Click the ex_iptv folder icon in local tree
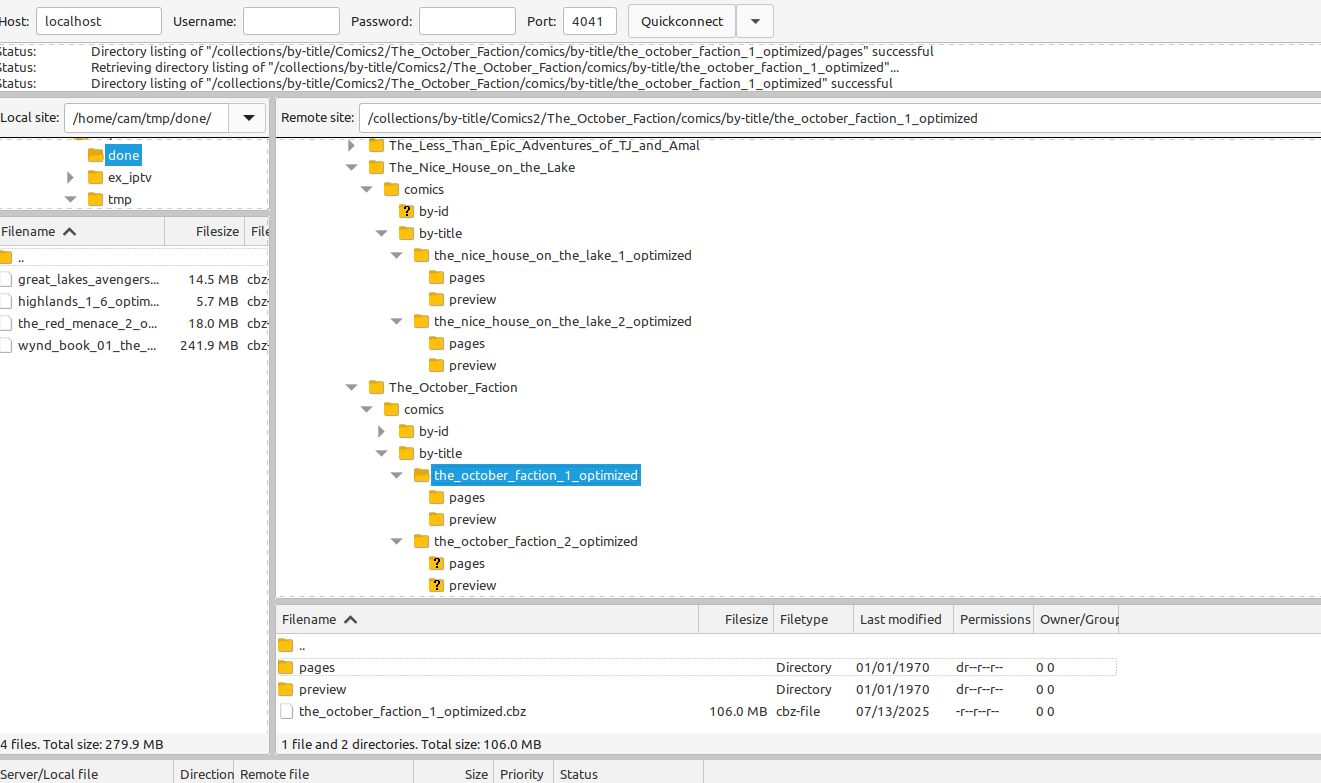This screenshot has height=783, width=1321. pyautogui.click(x=95, y=177)
